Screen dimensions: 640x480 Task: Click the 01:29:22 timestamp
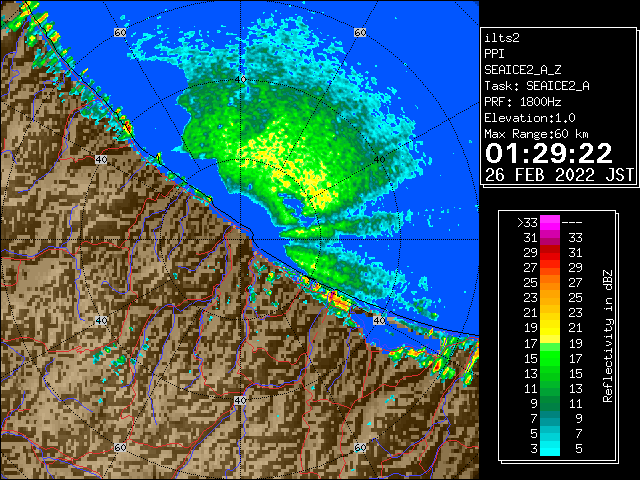(x=549, y=153)
